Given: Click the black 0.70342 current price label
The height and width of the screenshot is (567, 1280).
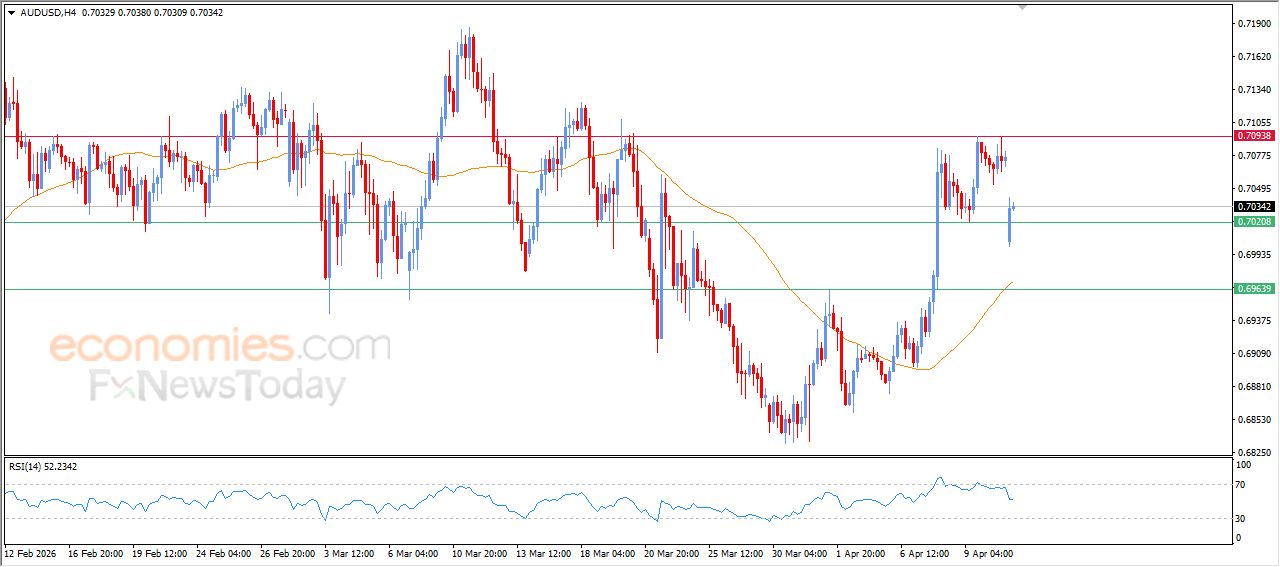Looking at the screenshot, I should click(x=1253, y=207).
